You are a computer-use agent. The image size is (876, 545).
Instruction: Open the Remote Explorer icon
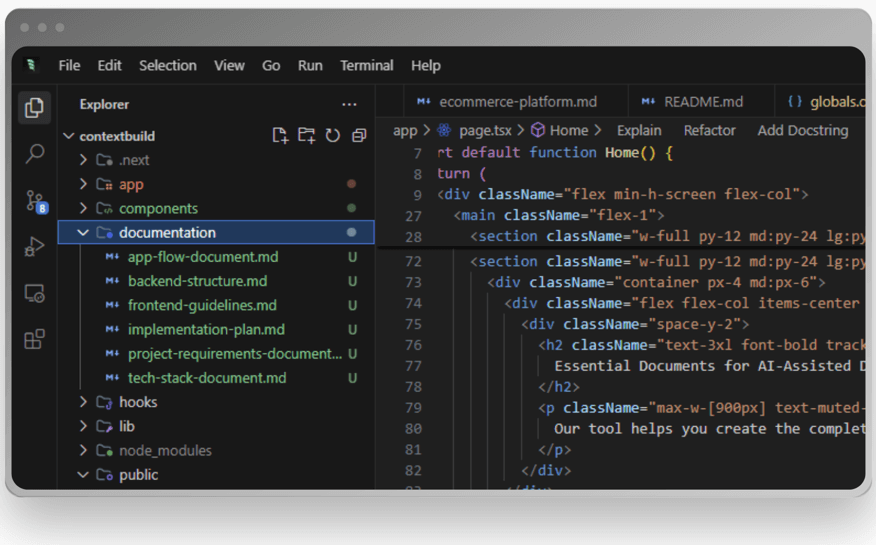[35, 293]
